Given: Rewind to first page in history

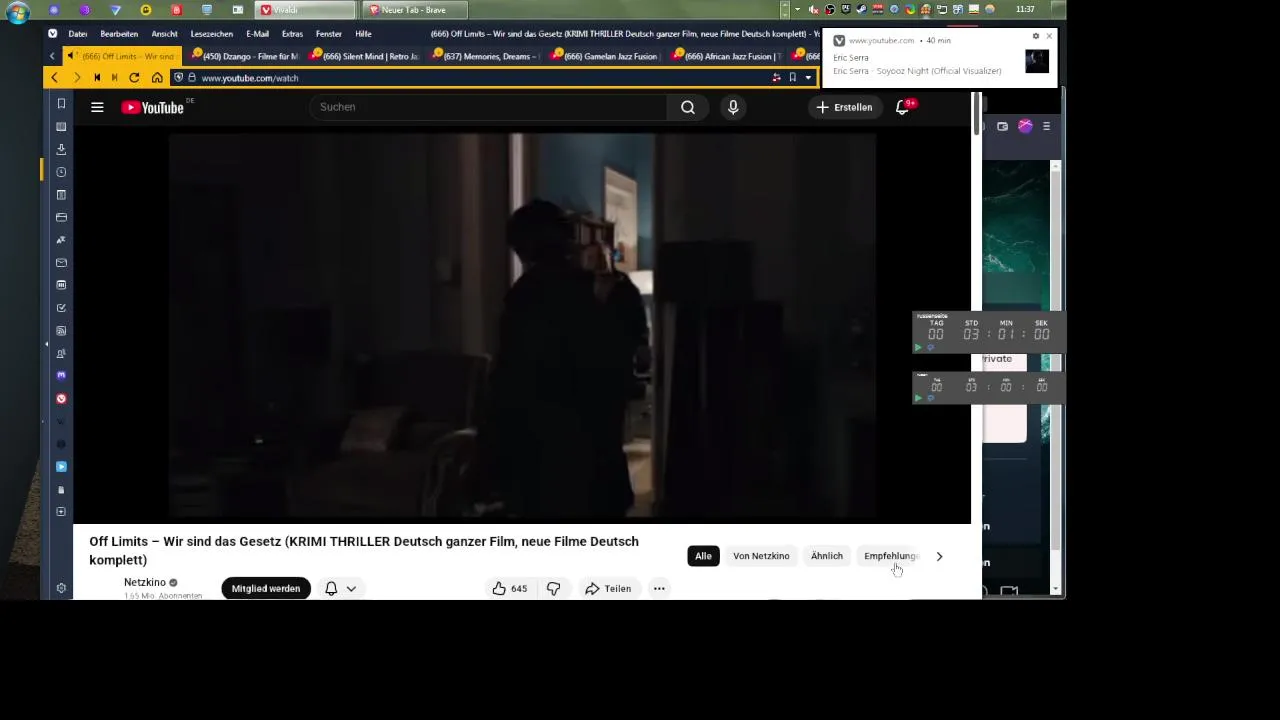Looking at the screenshot, I should [97, 78].
